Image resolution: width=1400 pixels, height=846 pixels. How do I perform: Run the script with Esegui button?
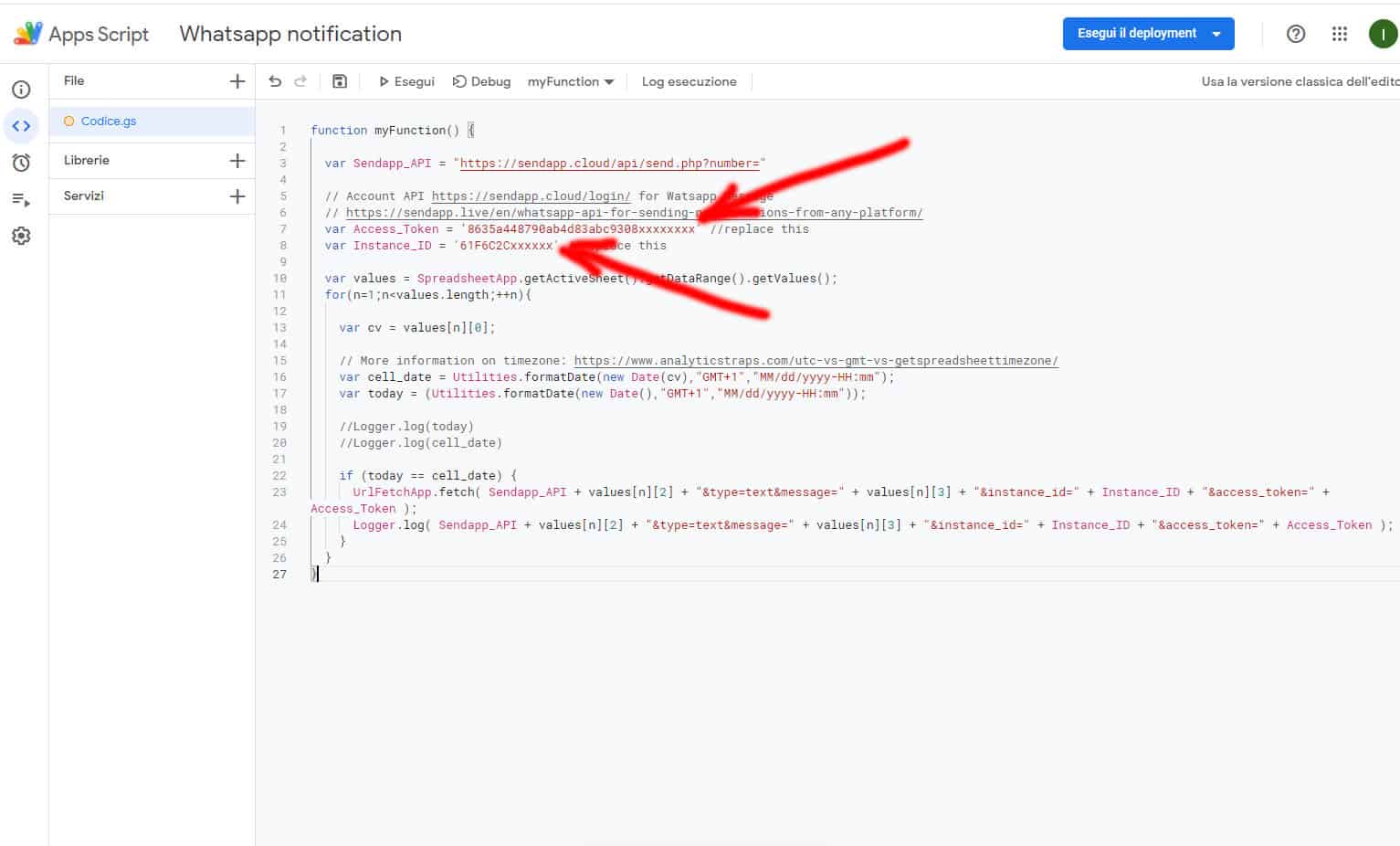pyautogui.click(x=406, y=81)
